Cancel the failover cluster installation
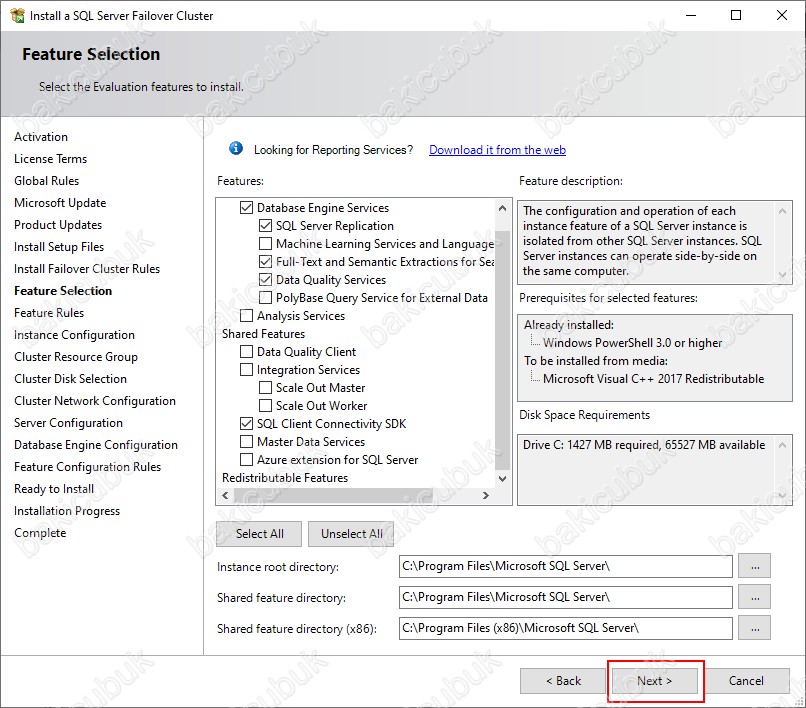 [746, 681]
